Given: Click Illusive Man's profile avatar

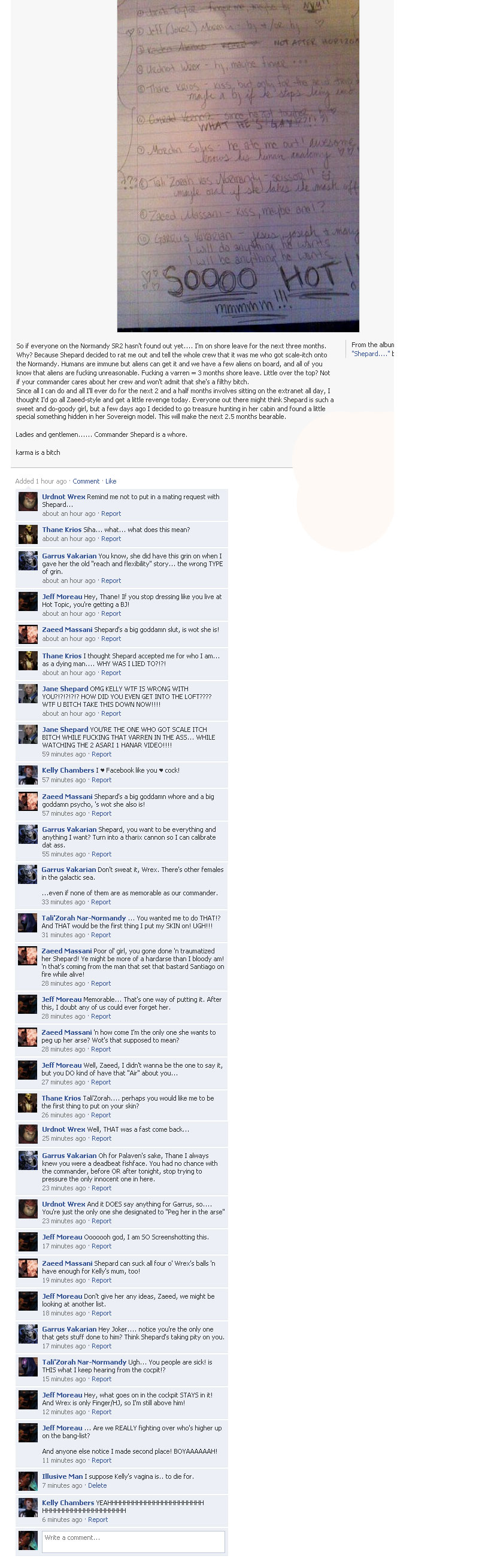Looking at the screenshot, I should pyautogui.click(x=28, y=1481).
